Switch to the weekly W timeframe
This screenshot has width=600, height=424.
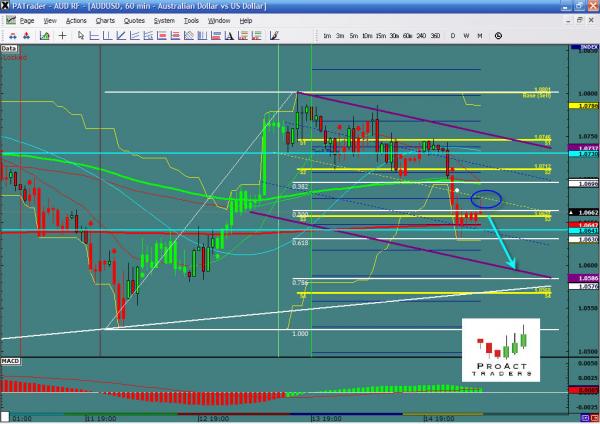point(466,35)
